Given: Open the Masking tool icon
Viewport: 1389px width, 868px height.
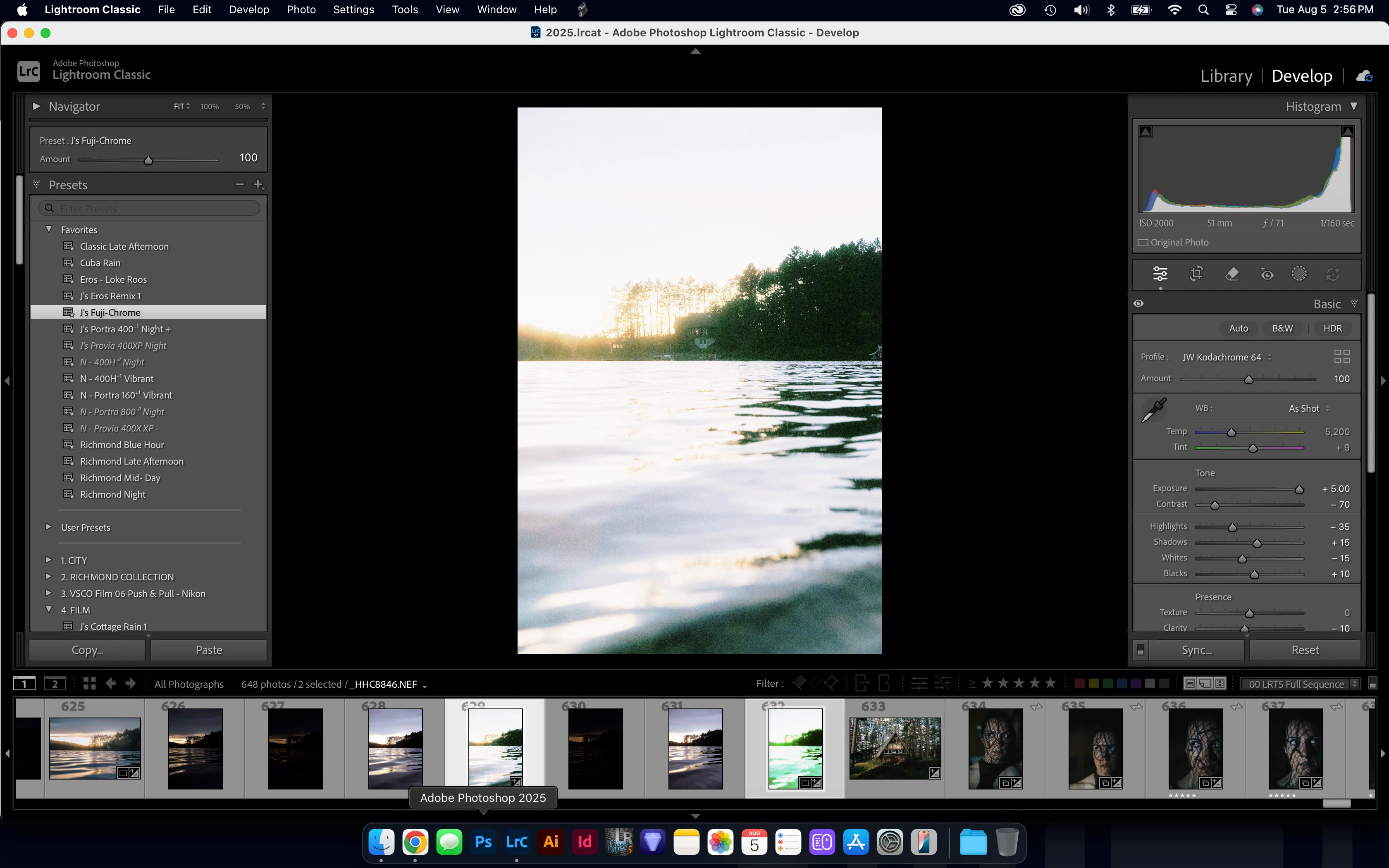Looking at the screenshot, I should [1299, 274].
